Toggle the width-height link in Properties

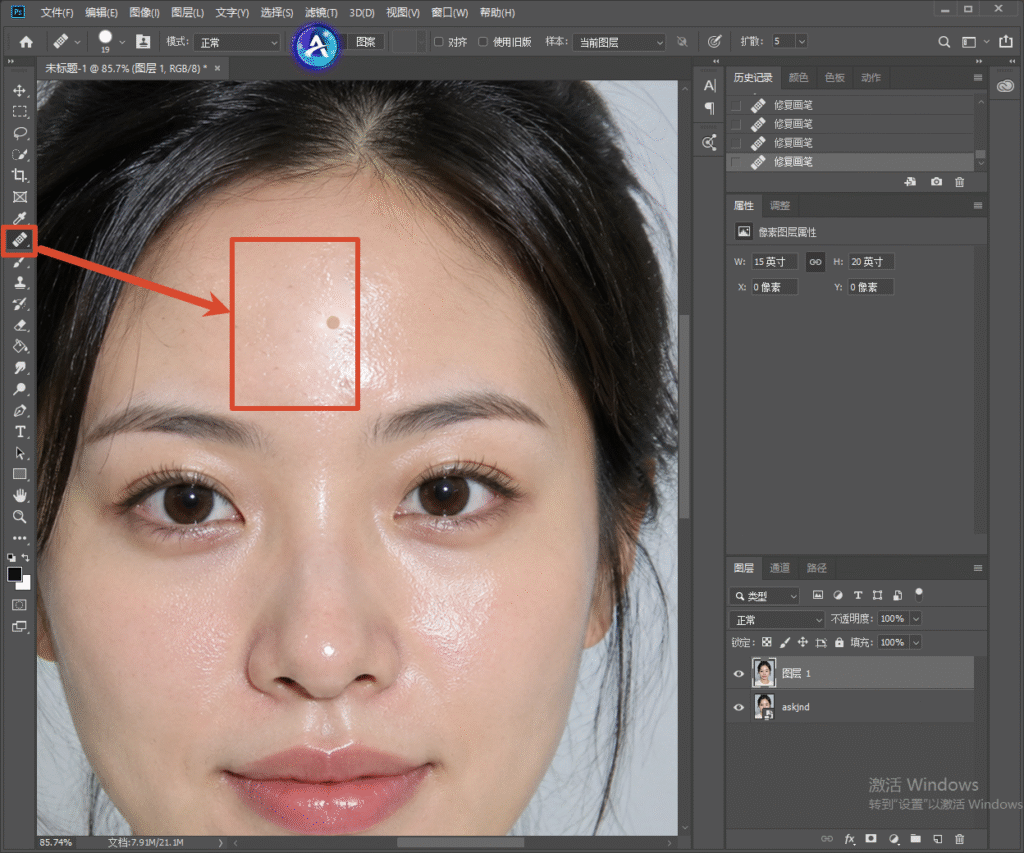pyautogui.click(x=816, y=262)
